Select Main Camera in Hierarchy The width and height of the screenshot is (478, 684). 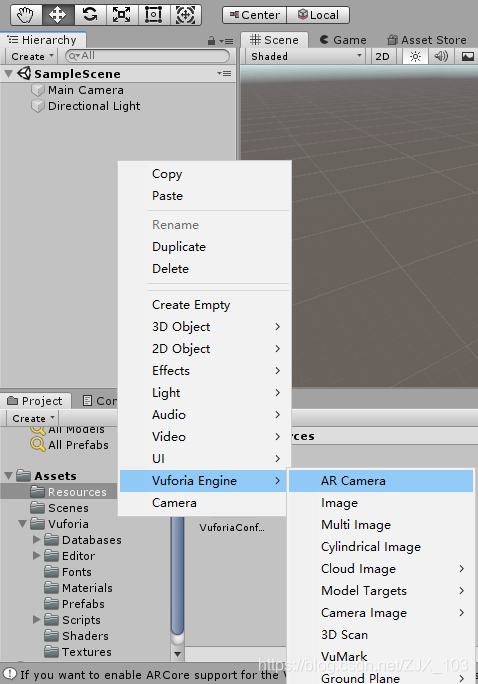pos(85,90)
